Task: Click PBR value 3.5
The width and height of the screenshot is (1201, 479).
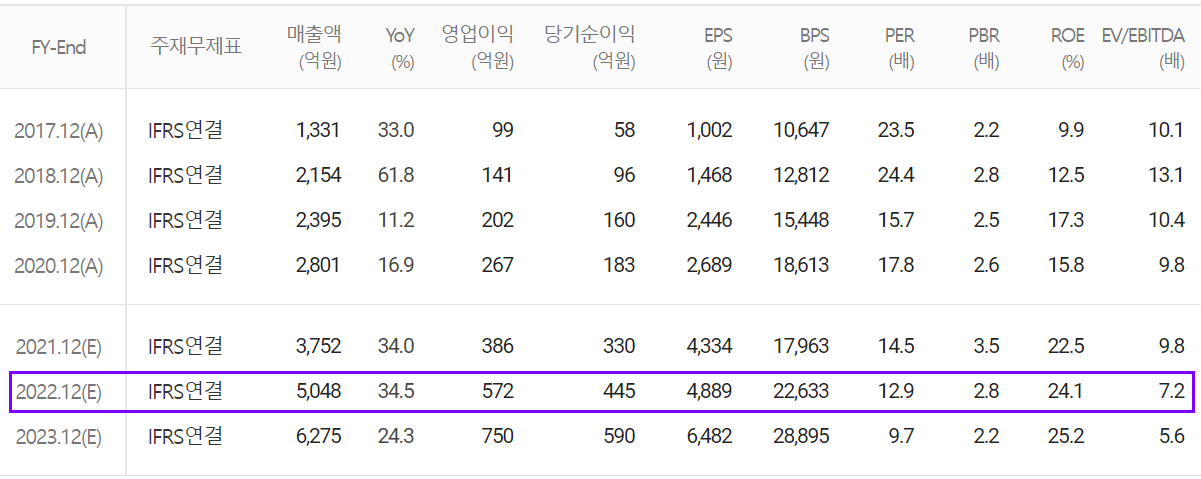Action: tap(986, 346)
